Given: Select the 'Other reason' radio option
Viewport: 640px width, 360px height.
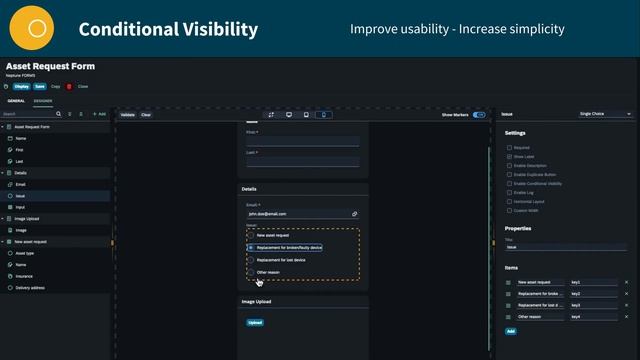Looking at the screenshot, I should tap(251, 272).
